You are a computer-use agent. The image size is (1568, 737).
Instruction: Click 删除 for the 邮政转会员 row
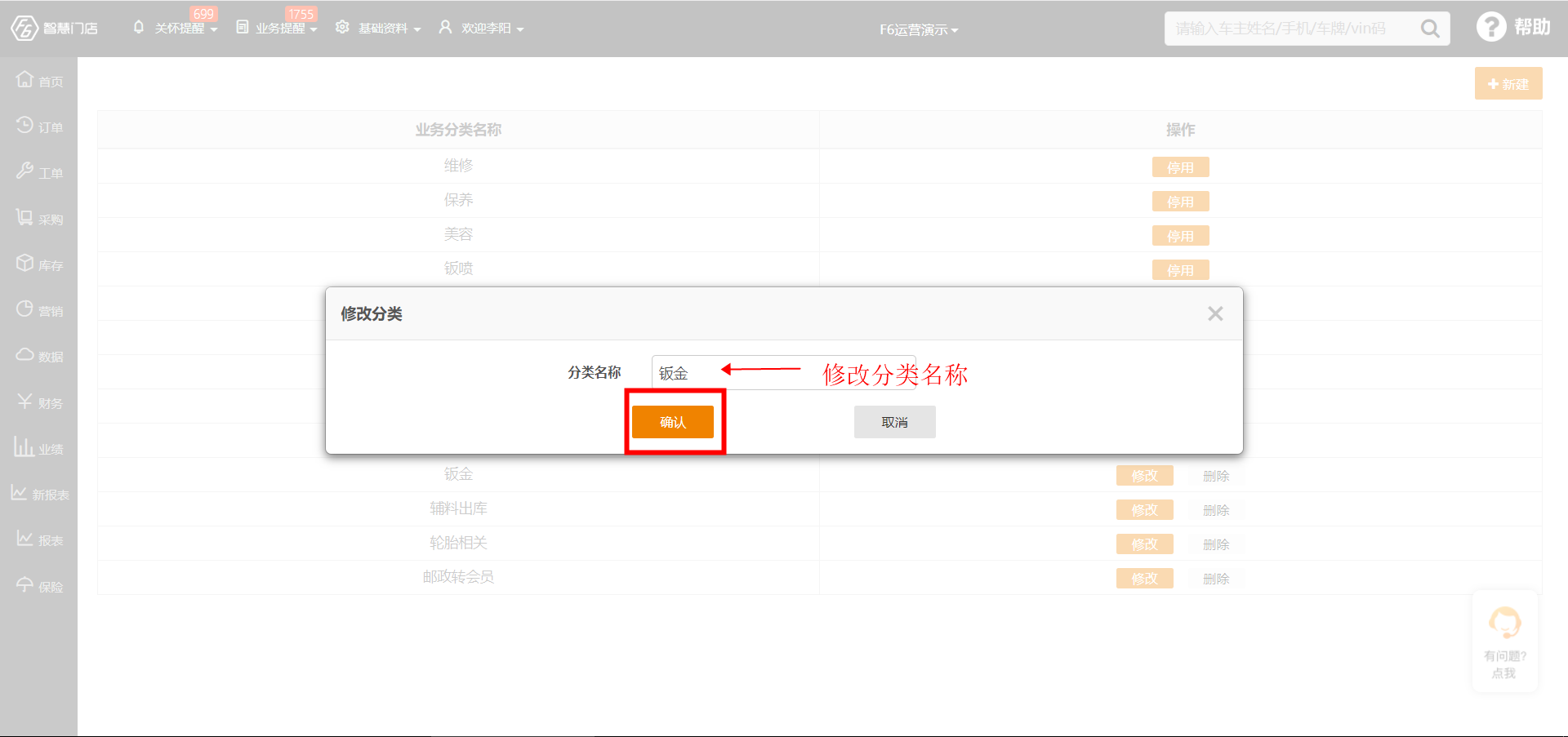(1216, 579)
